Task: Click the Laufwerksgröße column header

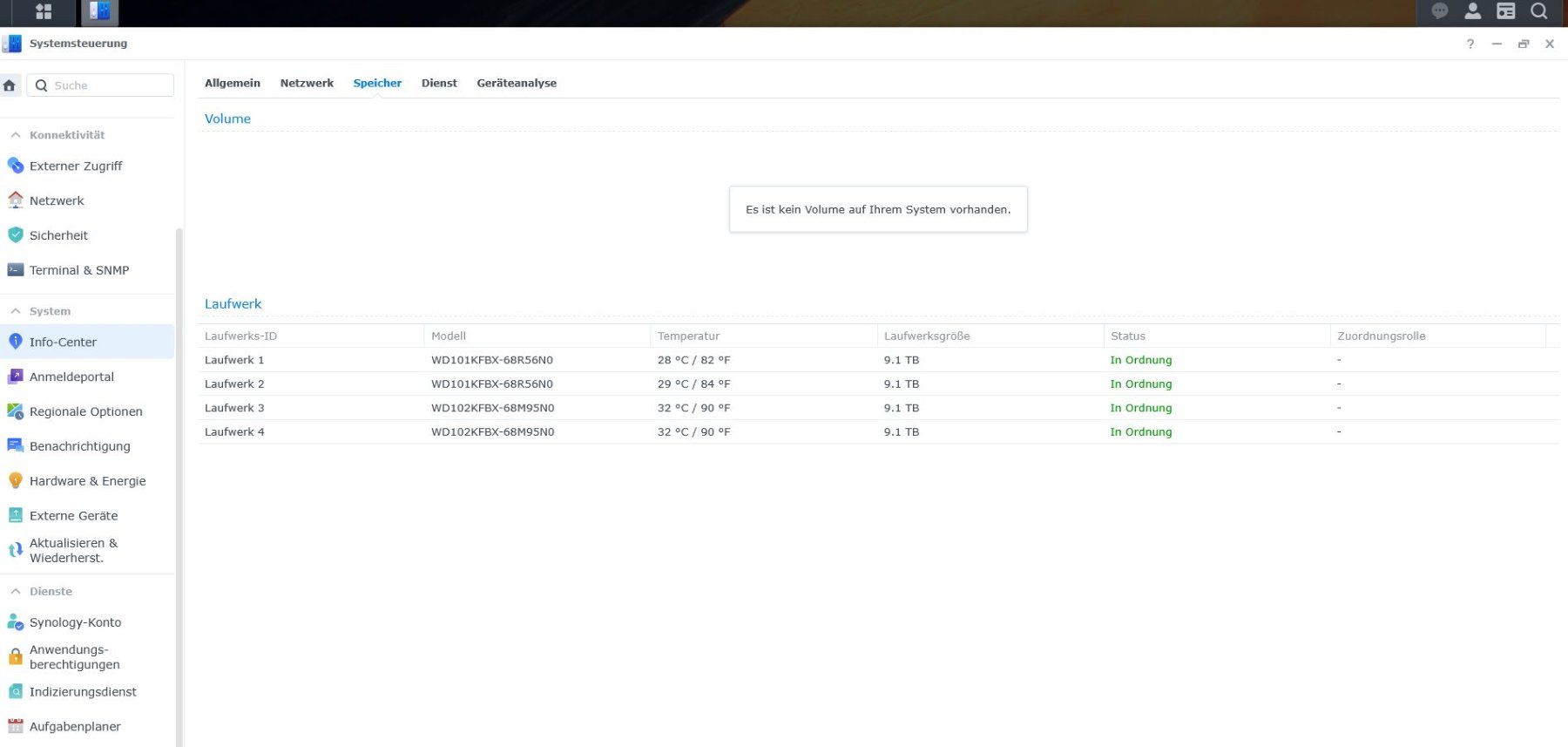Action: [x=990, y=336]
